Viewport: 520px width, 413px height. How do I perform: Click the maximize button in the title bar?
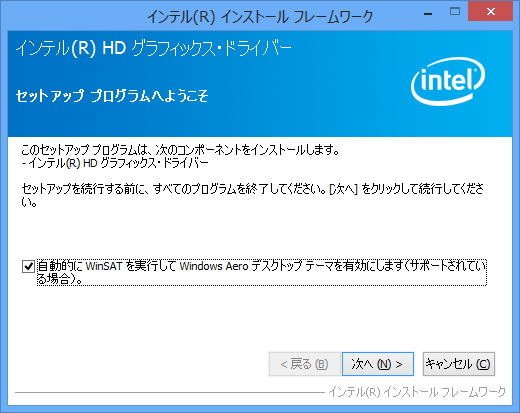coord(455,12)
